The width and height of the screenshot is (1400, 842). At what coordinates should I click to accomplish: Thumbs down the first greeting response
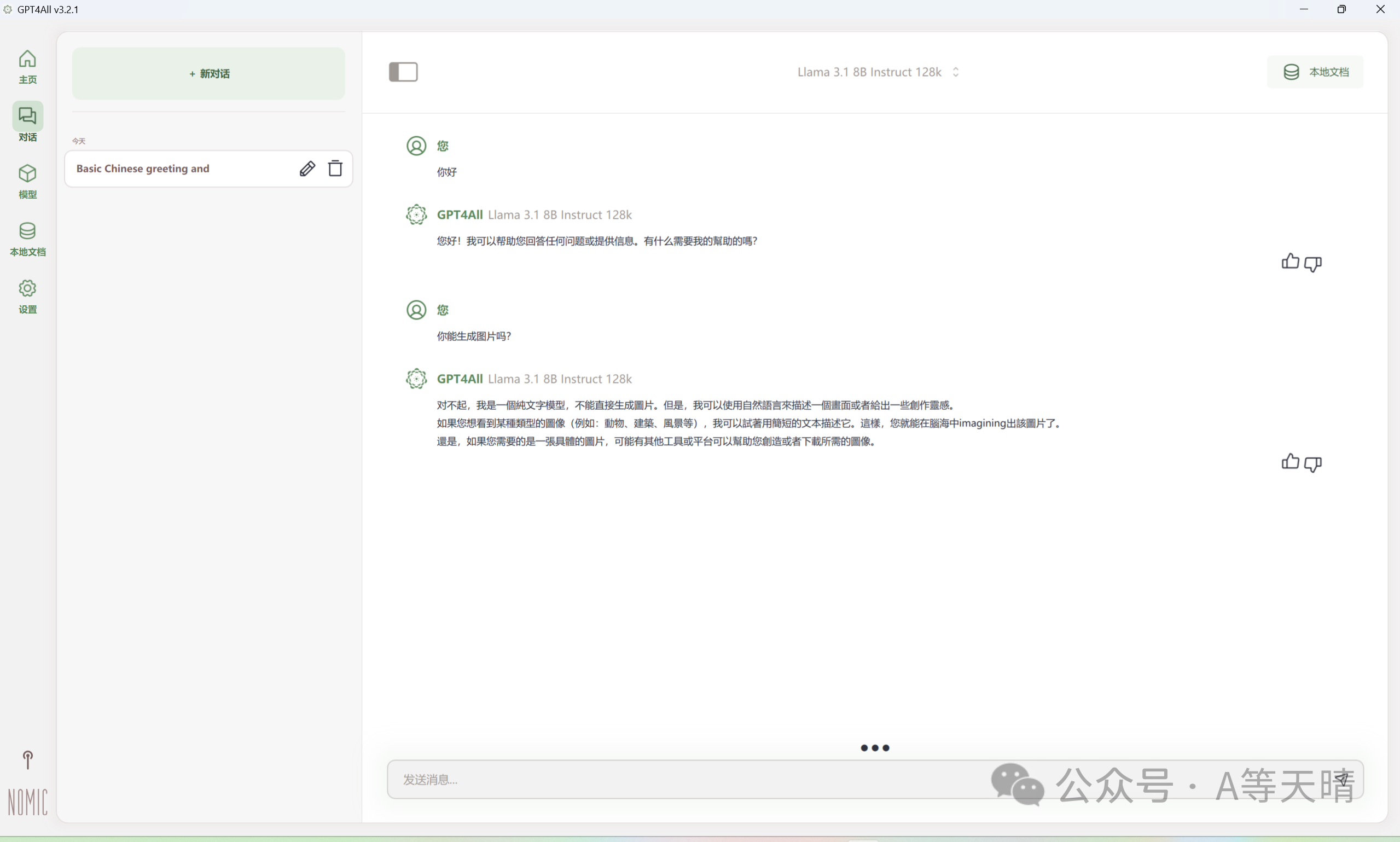pos(1312,263)
